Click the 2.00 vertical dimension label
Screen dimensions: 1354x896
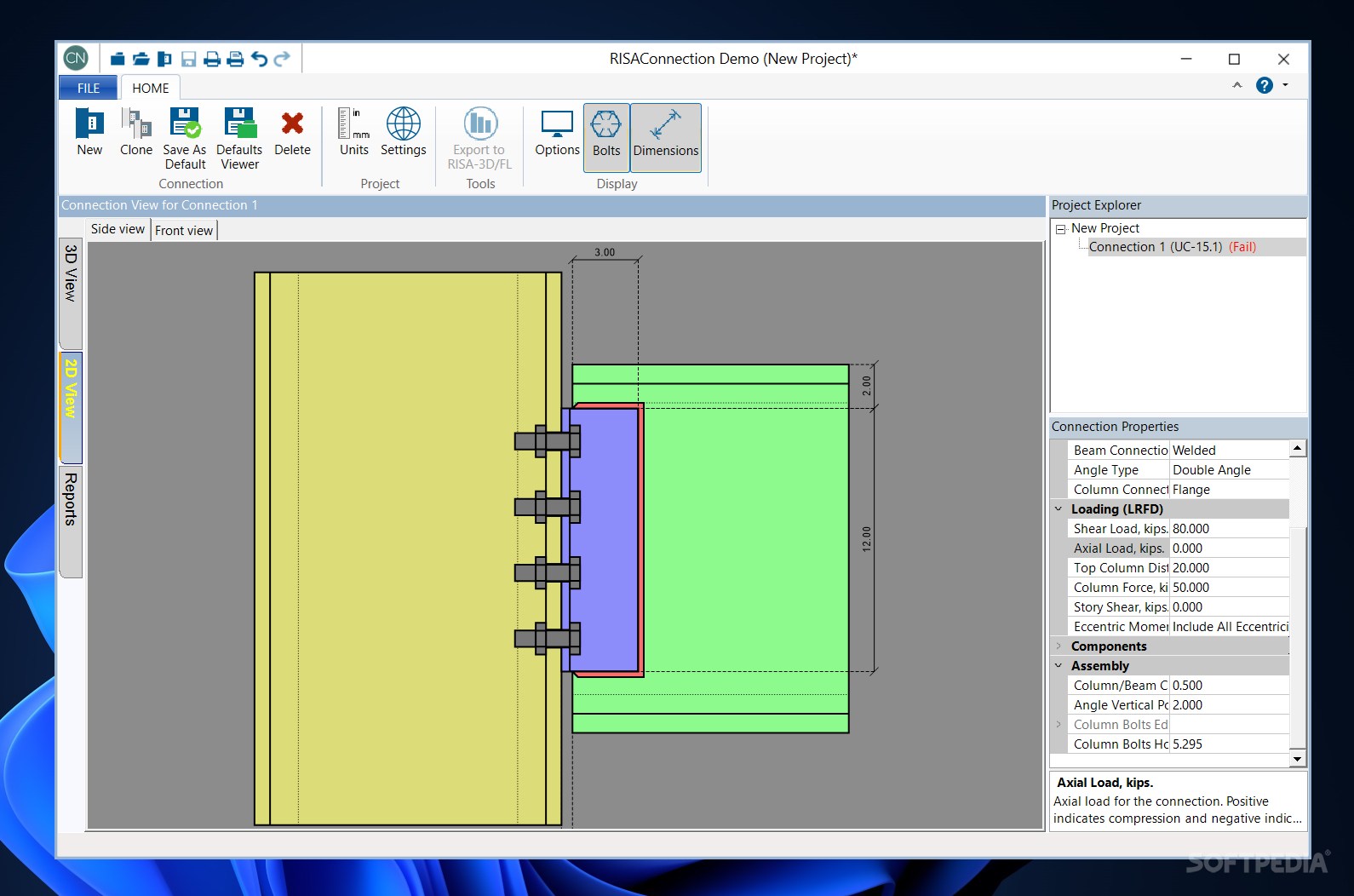(x=867, y=386)
